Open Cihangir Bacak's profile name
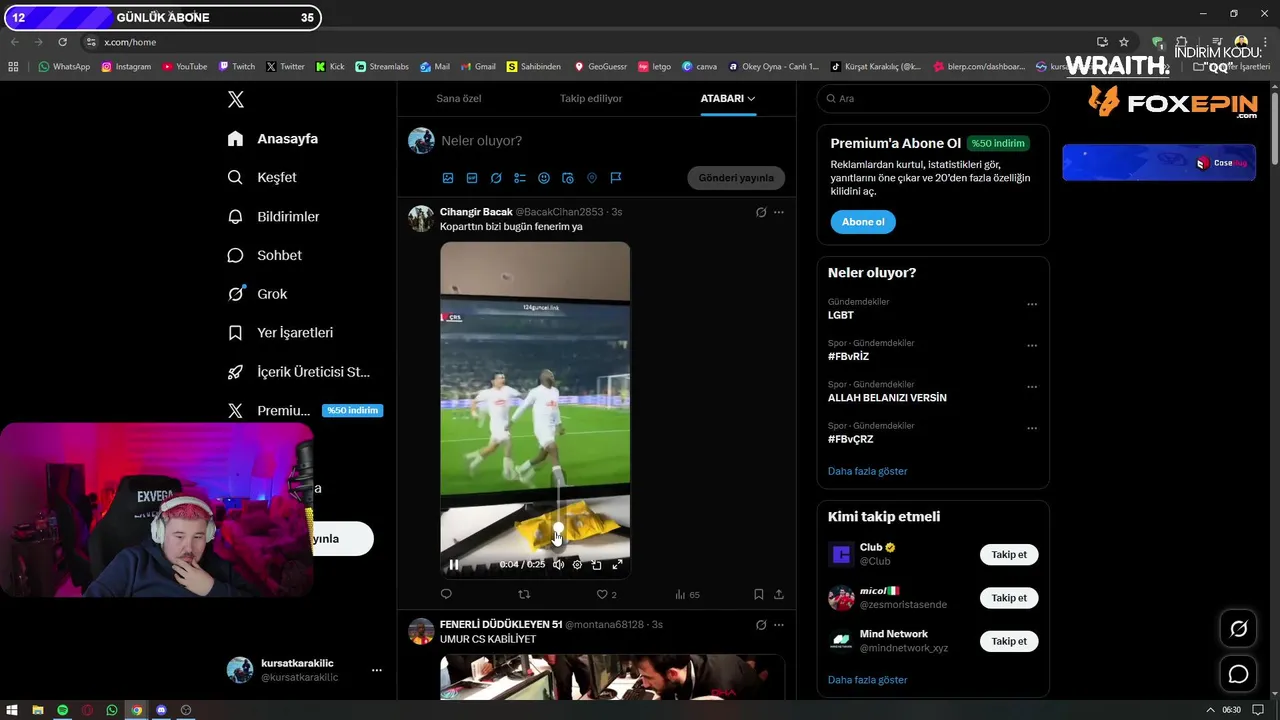 (476, 212)
